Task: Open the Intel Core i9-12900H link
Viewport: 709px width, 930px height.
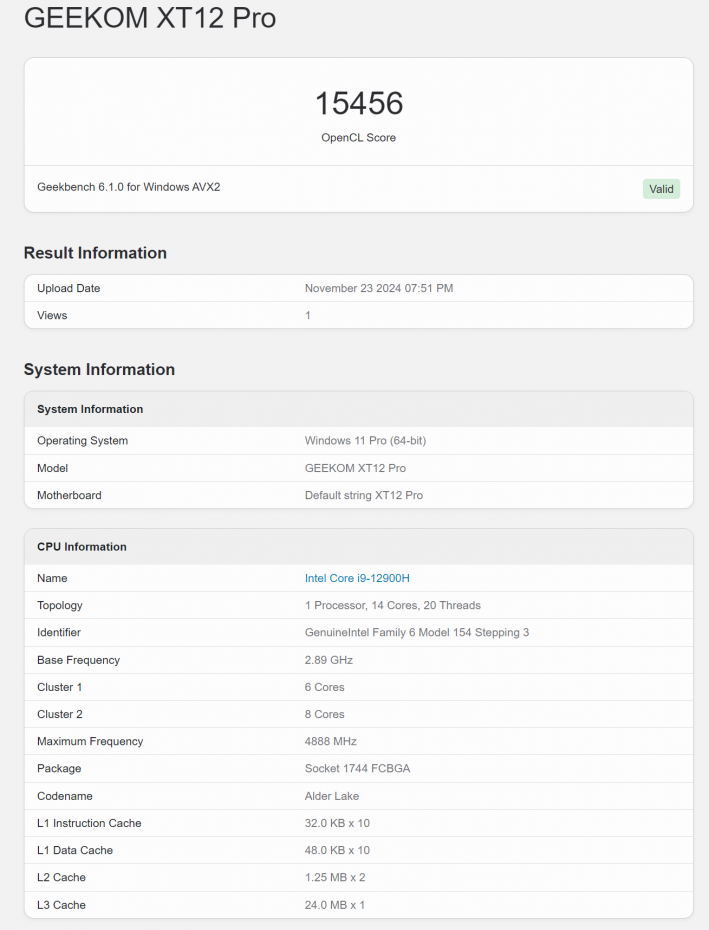Action: click(357, 578)
